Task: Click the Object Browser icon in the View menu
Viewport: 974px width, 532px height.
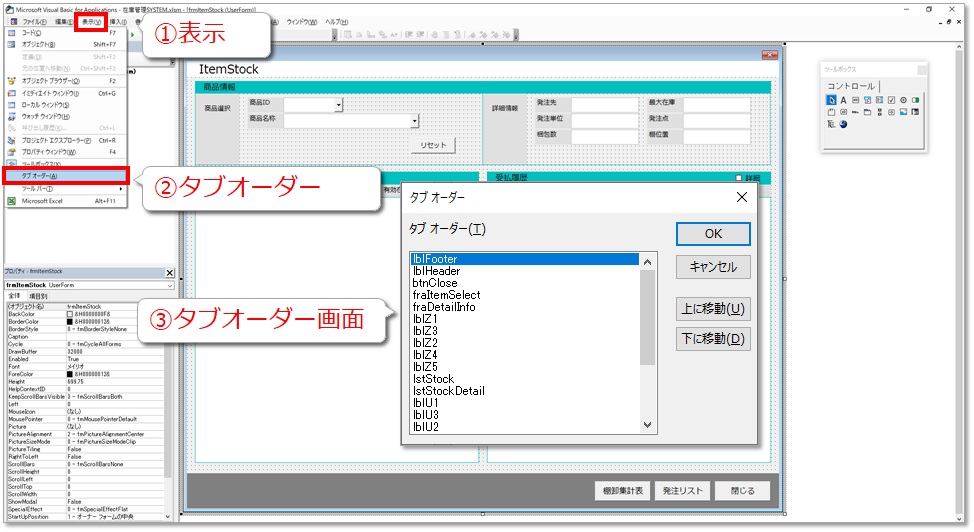Action: (11, 81)
